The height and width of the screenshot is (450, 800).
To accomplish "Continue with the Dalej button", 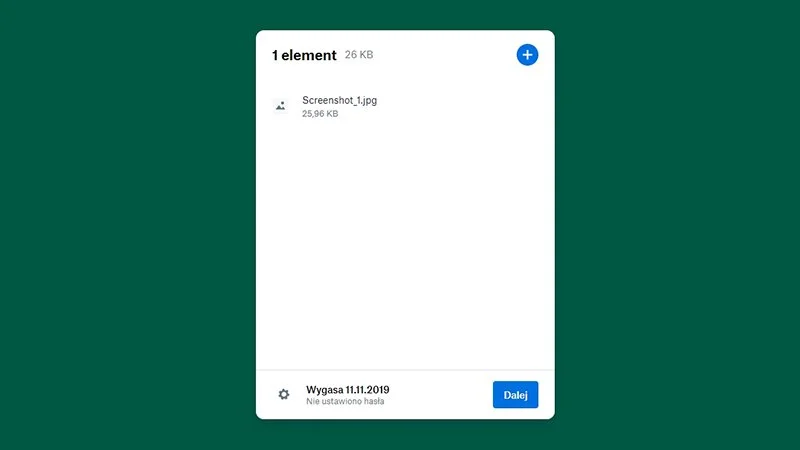I will click(515, 394).
